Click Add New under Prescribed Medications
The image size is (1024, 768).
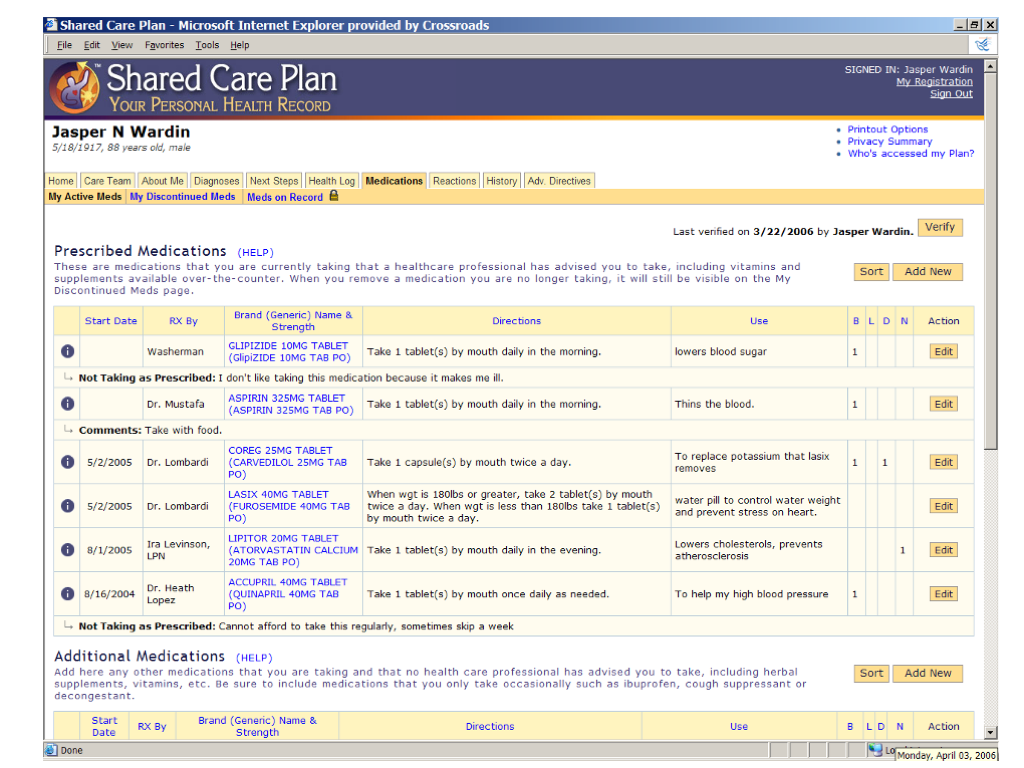927,272
